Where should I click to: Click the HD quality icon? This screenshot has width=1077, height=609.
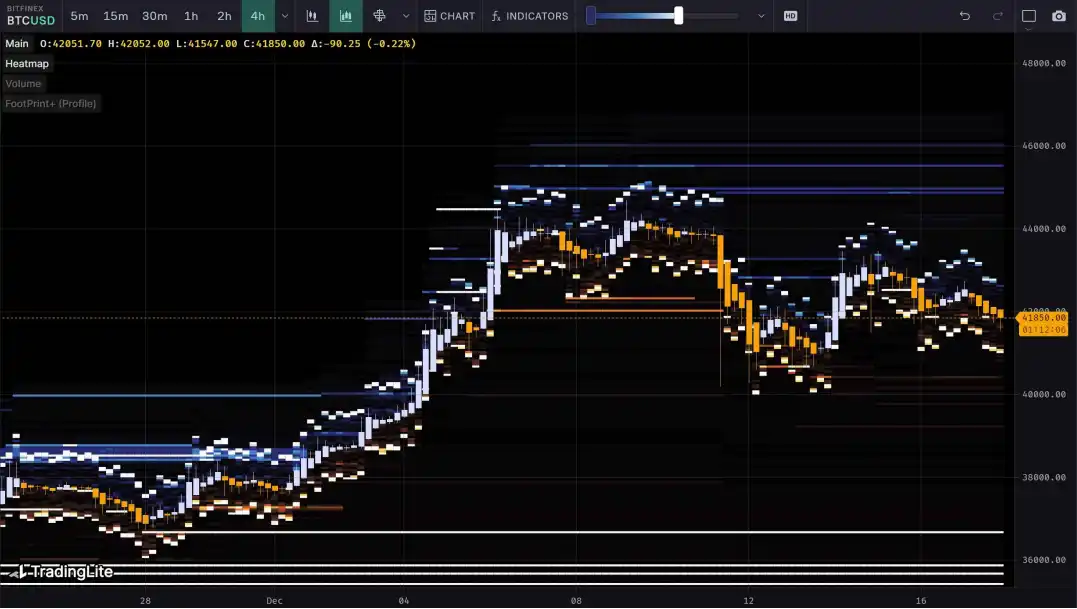(791, 16)
